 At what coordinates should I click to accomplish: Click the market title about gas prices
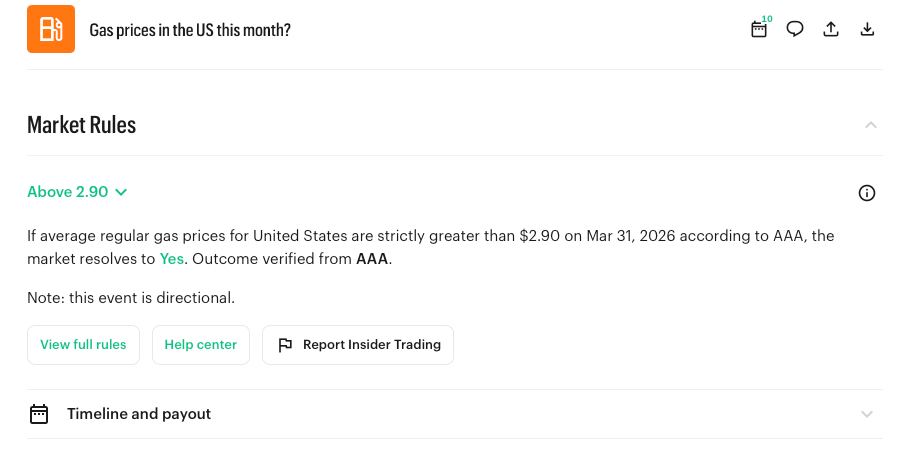pyautogui.click(x=190, y=30)
